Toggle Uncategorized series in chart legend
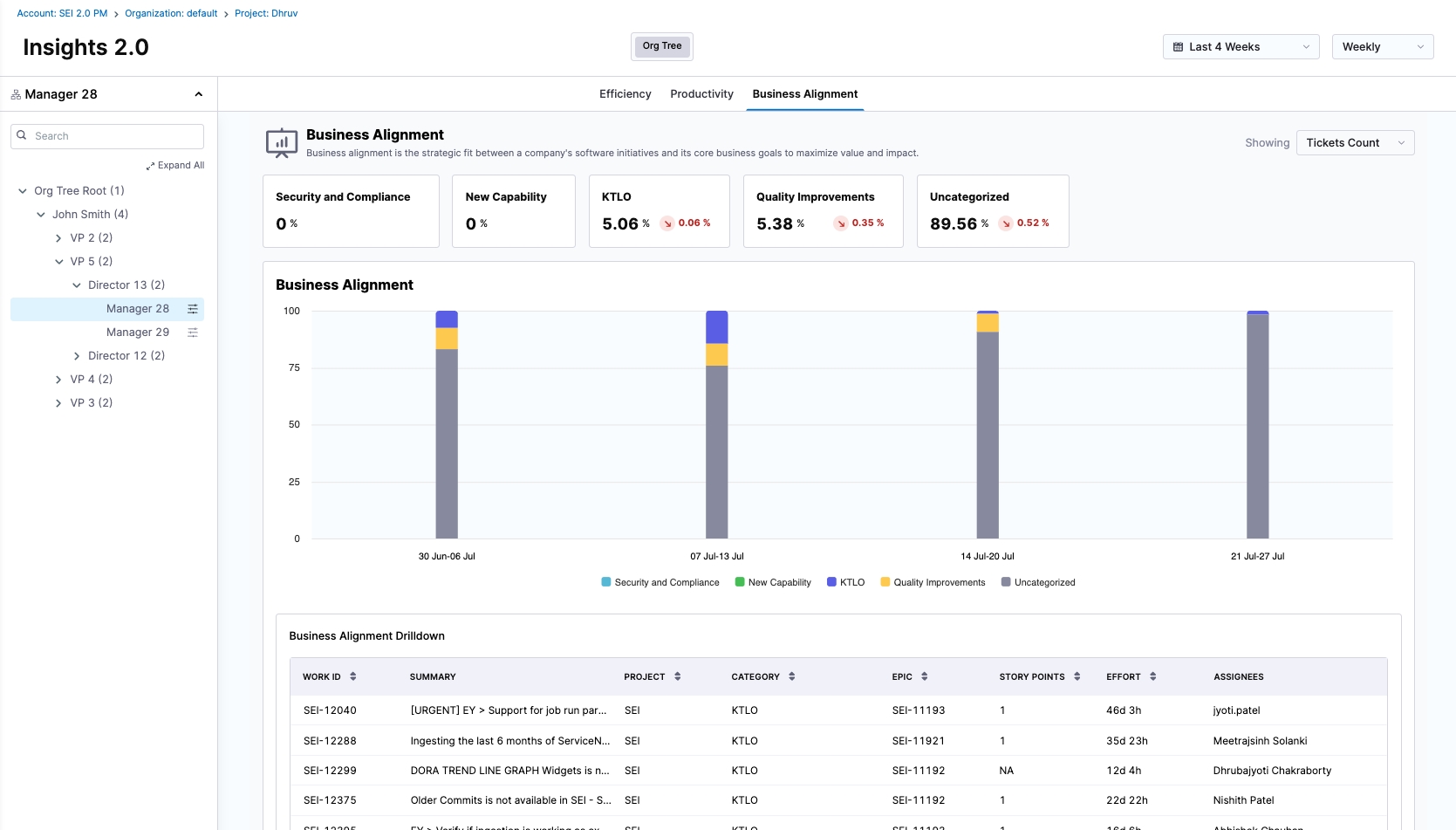 (1038, 582)
